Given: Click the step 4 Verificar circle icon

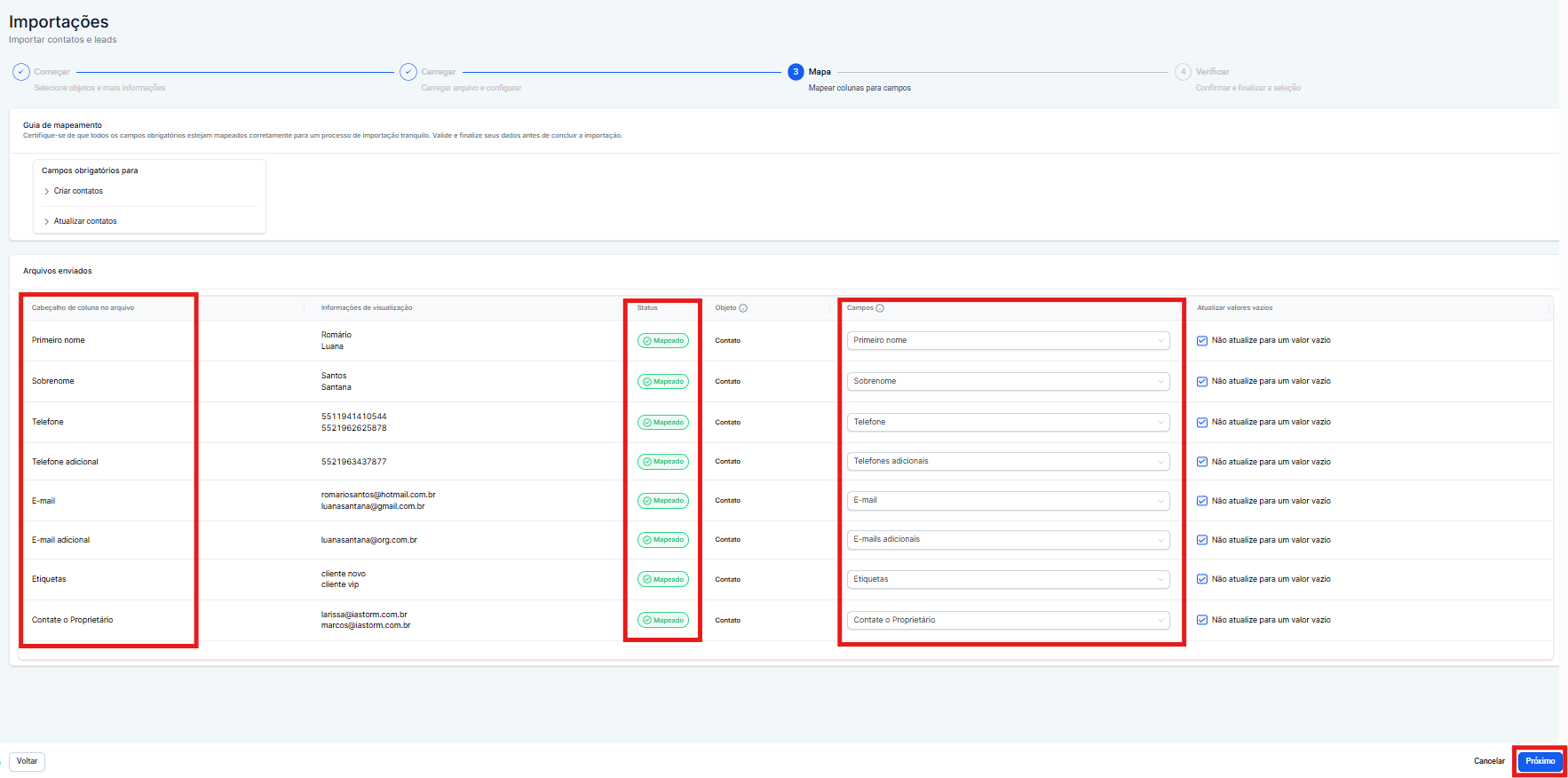Looking at the screenshot, I should [x=1183, y=72].
